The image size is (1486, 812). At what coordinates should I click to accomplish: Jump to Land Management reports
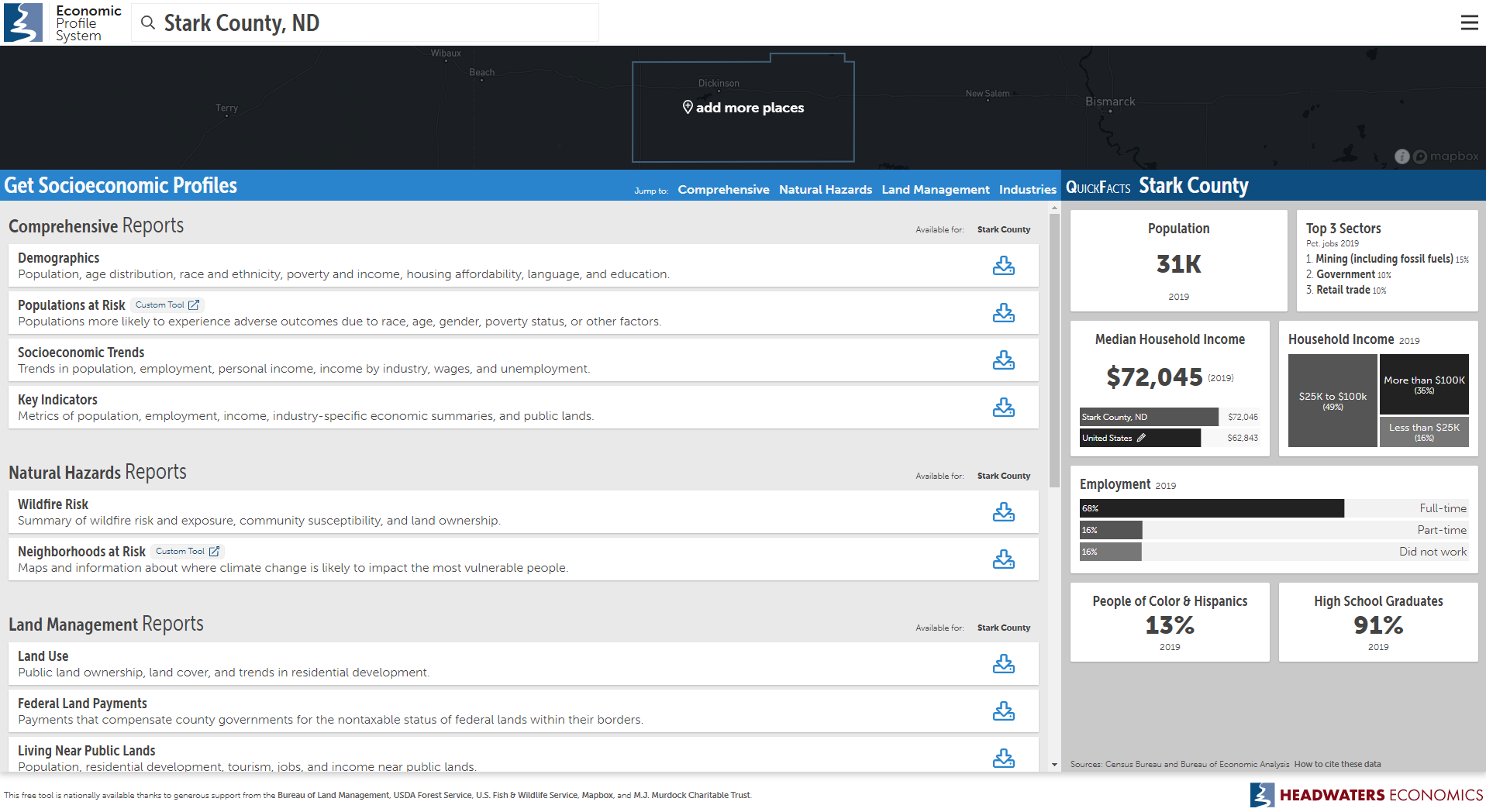click(936, 190)
